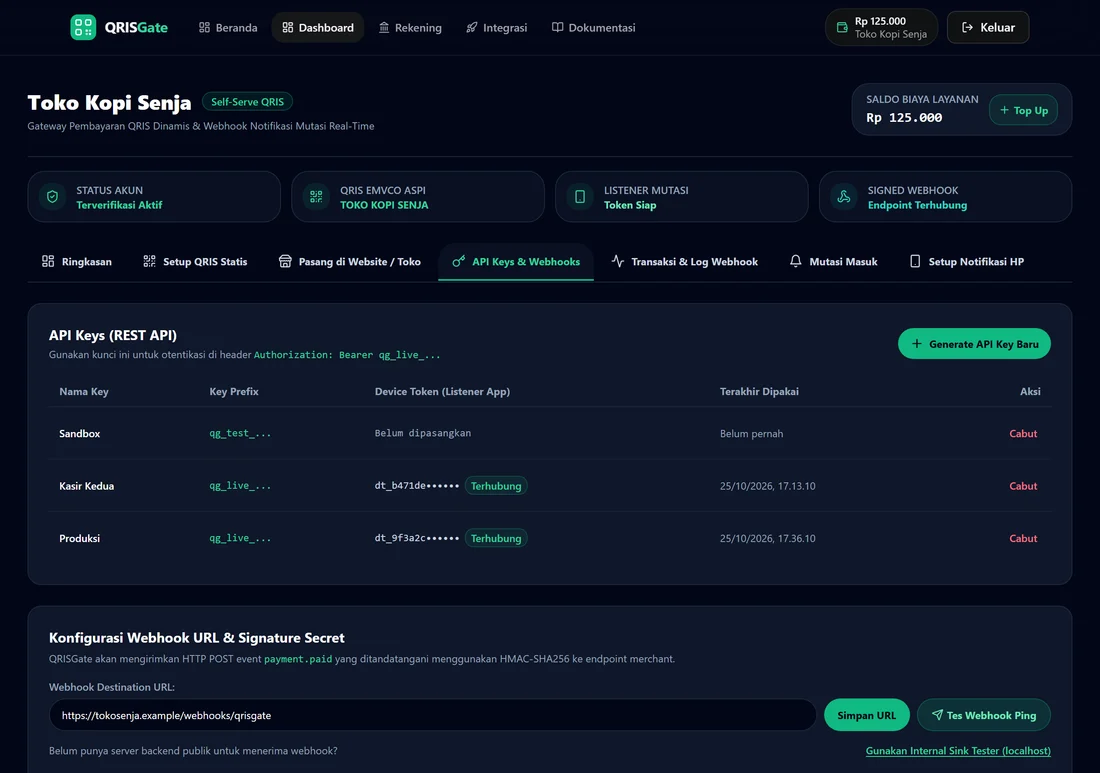This screenshot has height=773, width=1100.
Task: Switch to Setup QRIS Statis tab
Action: pos(195,262)
